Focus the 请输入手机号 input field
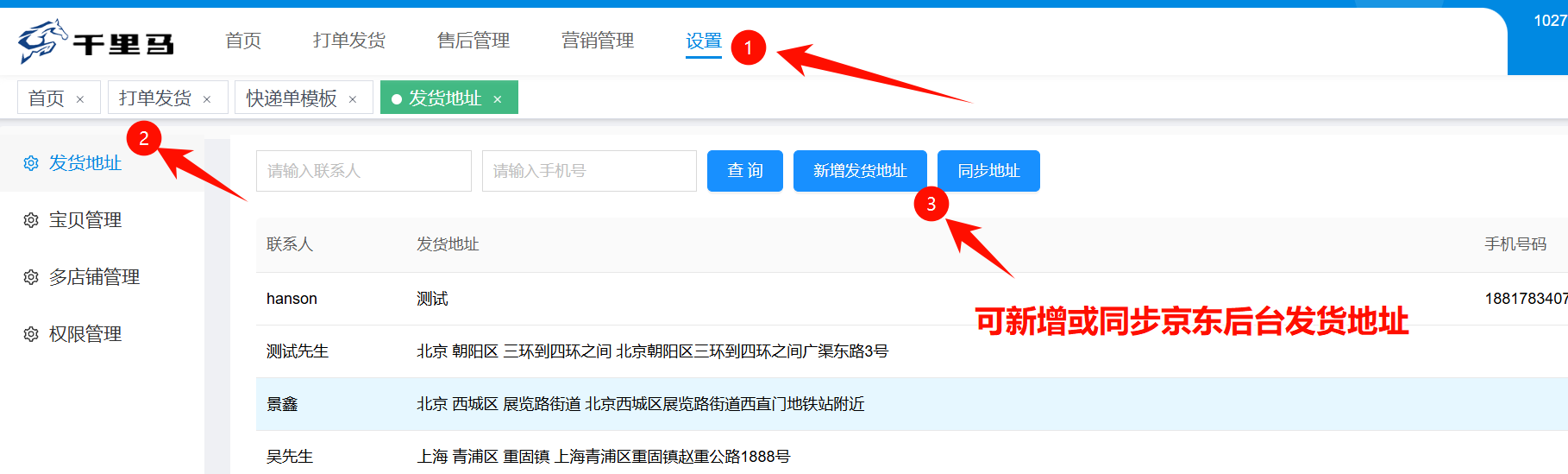 (x=589, y=171)
